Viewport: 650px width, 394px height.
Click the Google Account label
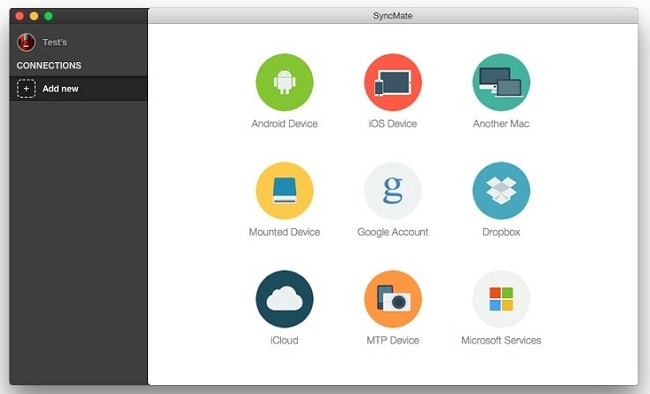tap(393, 232)
